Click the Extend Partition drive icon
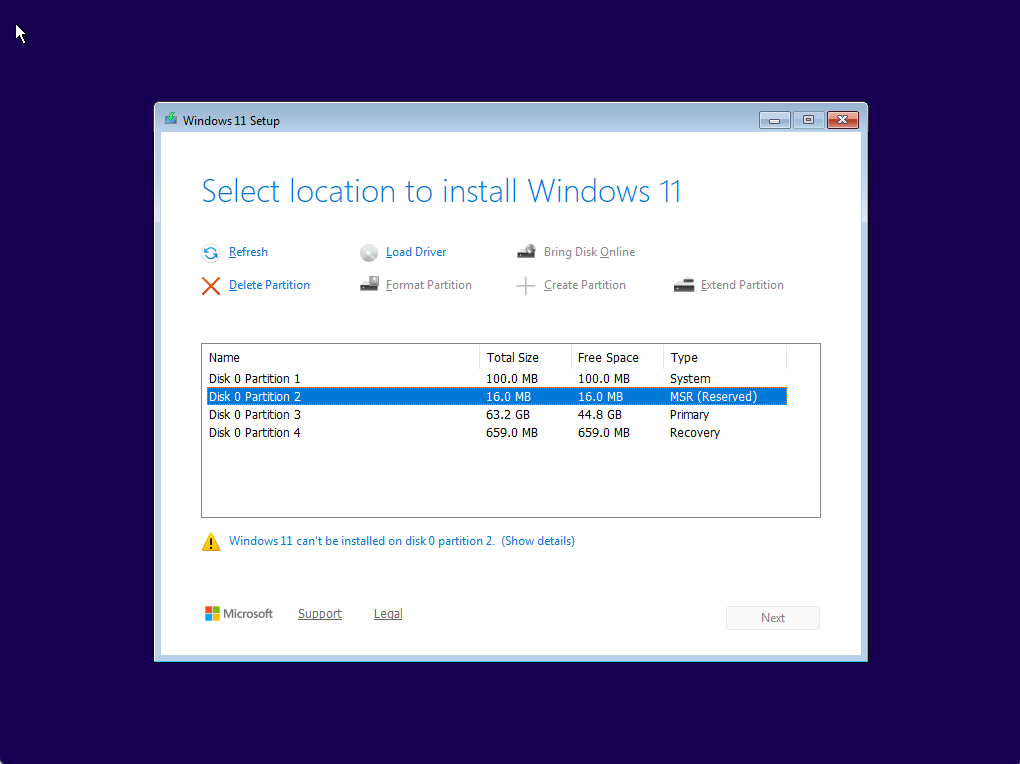 pyautogui.click(x=684, y=286)
